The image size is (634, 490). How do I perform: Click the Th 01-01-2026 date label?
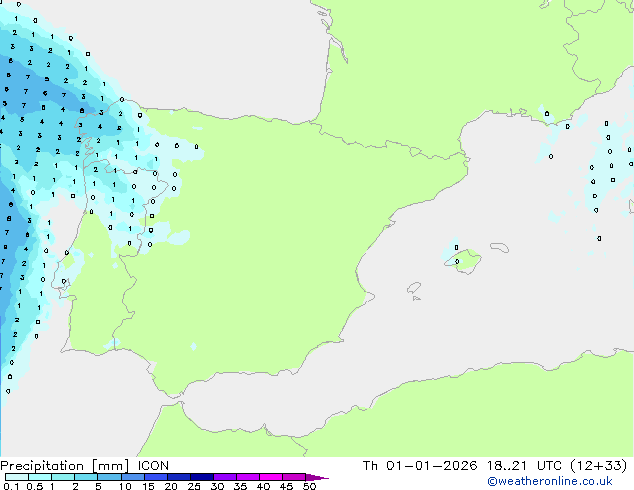pos(419,465)
